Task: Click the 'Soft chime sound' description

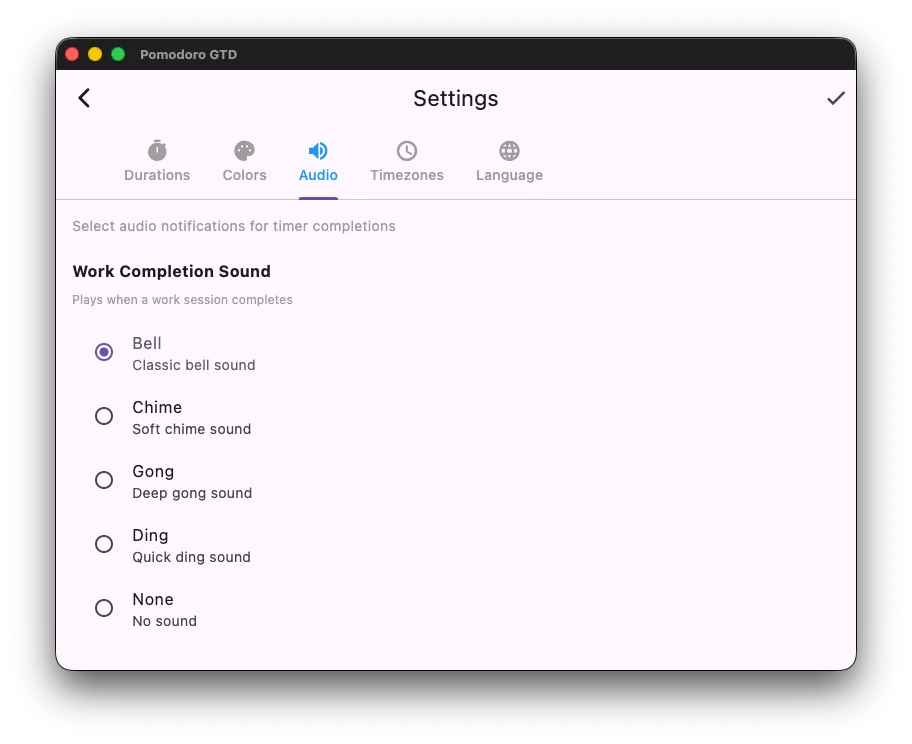Action: point(191,429)
